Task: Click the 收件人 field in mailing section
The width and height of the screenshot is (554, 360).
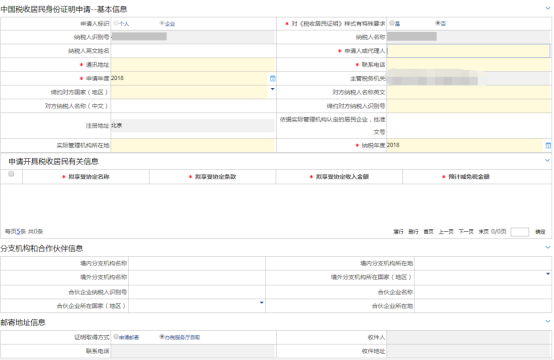Action: click(x=469, y=337)
